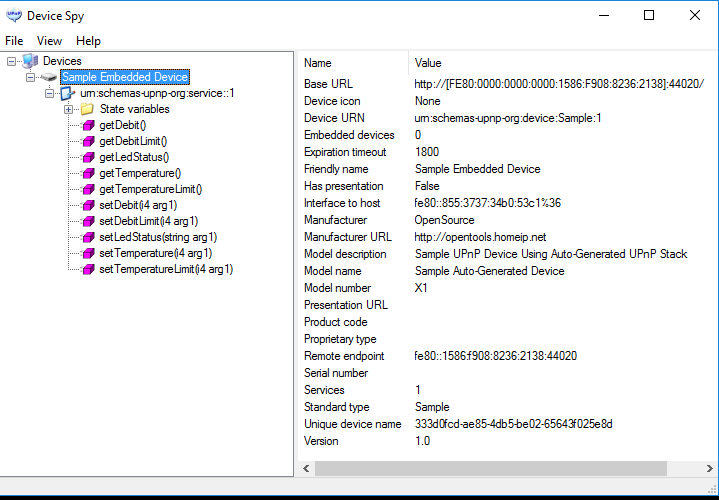Select getLedStatus() in the tree
The width and height of the screenshot is (719, 500).
(134, 157)
